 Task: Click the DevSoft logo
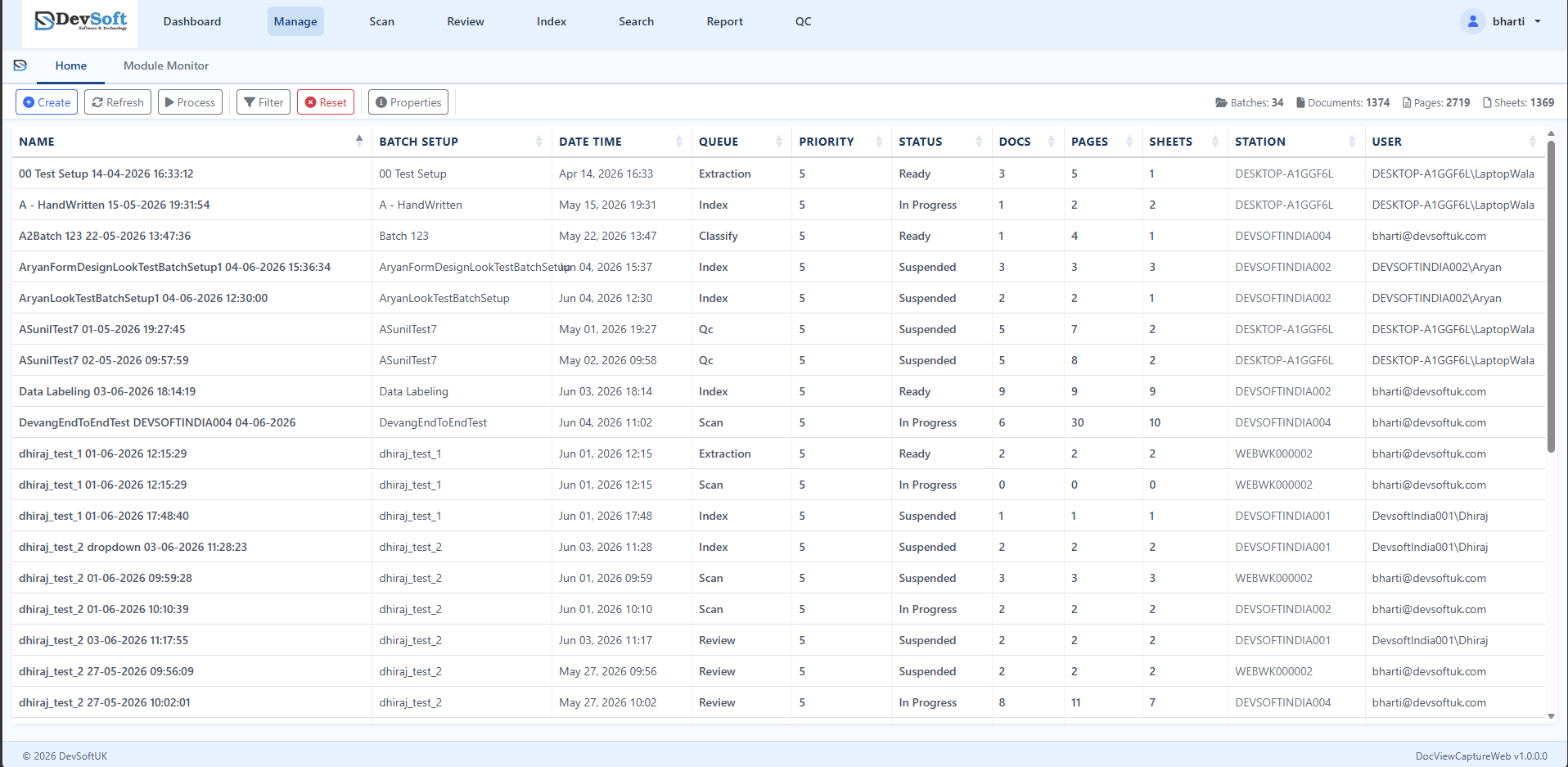point(80,21)
